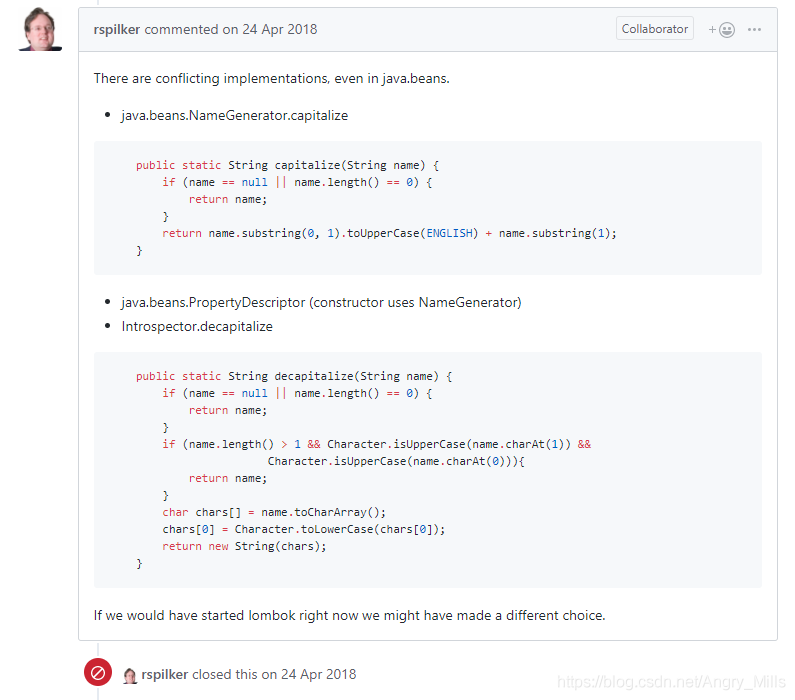Open the 'closed this on 24 Apr 2018' timestamp

pyautogui.click(x=274, y=675)
